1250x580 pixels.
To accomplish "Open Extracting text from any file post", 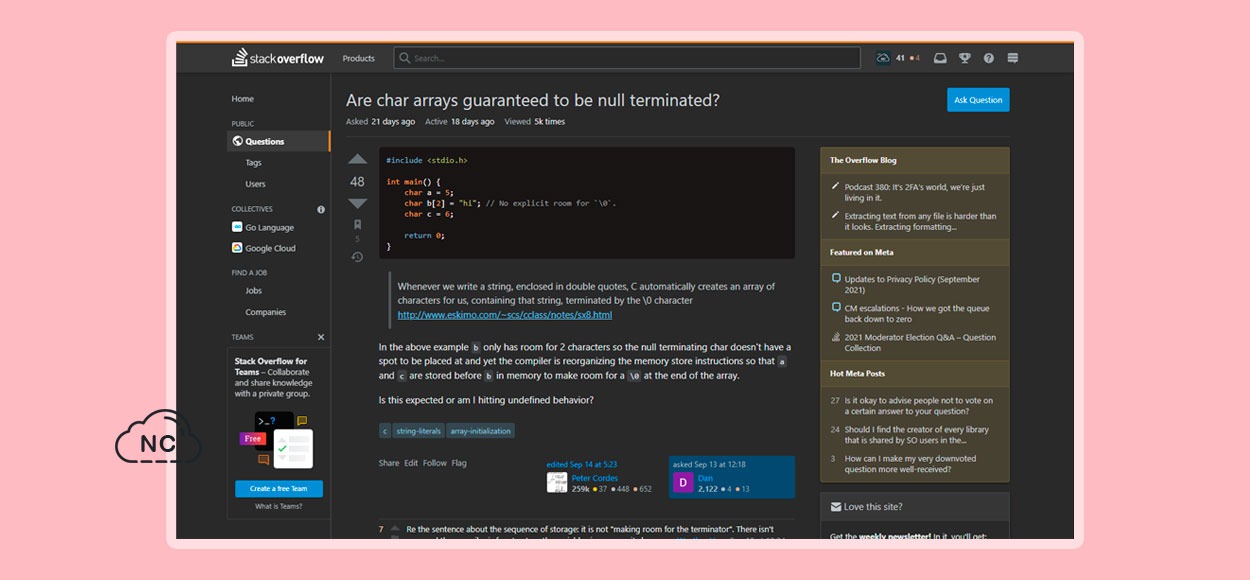I will tap(921, 221).
